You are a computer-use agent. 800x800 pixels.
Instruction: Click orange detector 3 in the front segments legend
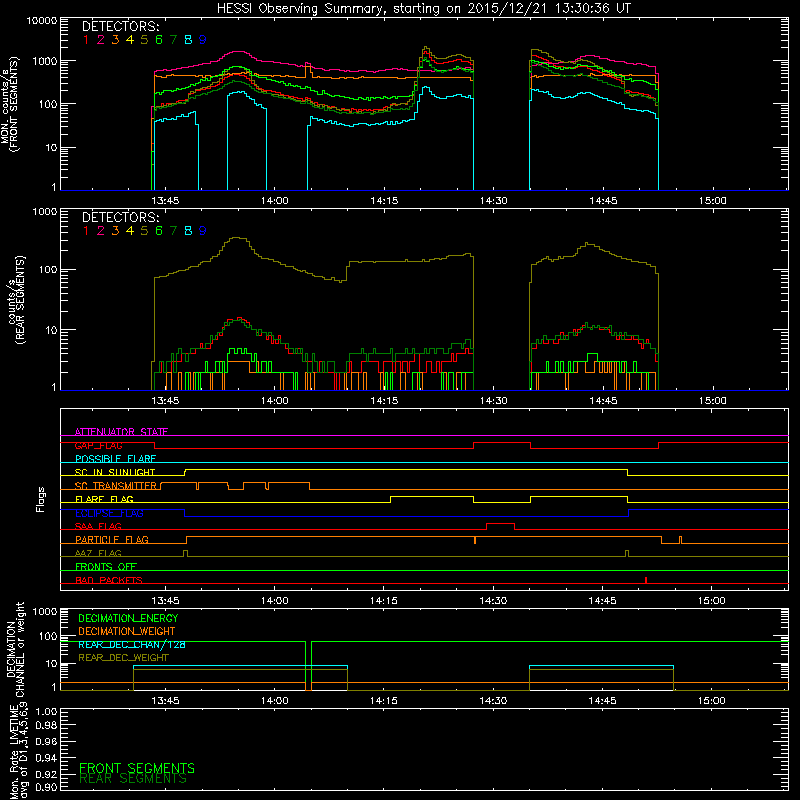point(115,39)
